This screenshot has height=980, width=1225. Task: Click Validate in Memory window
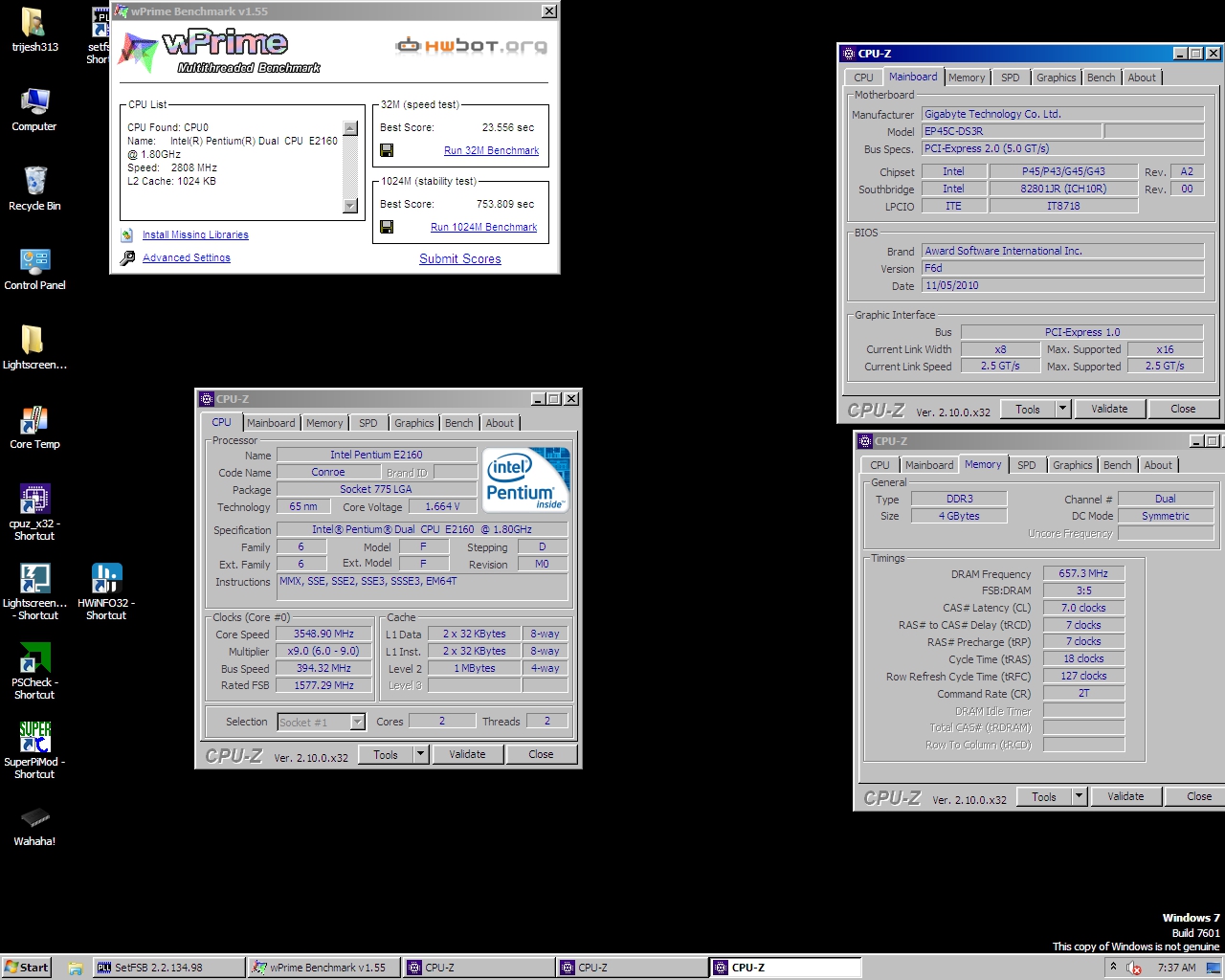[x=1125, y=796]
